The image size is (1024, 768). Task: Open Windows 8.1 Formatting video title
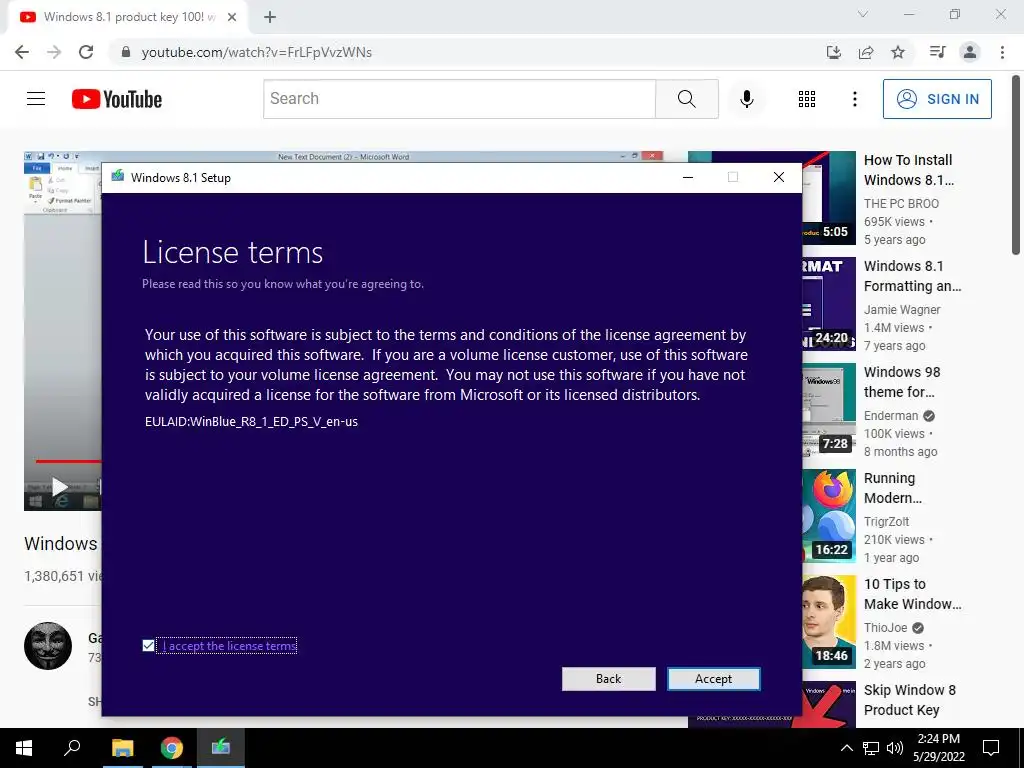coord(912,276)
